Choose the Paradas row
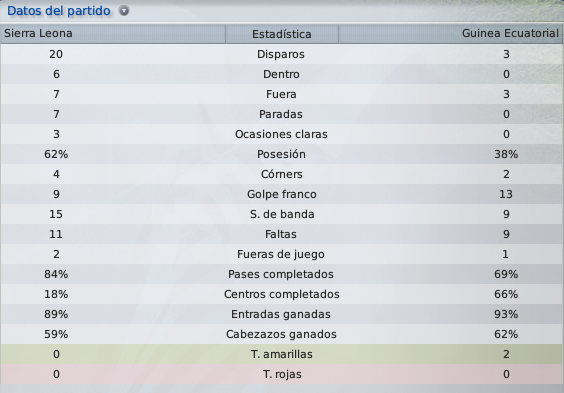The height and width of the screenshot is (393, 564). (282, 114)
